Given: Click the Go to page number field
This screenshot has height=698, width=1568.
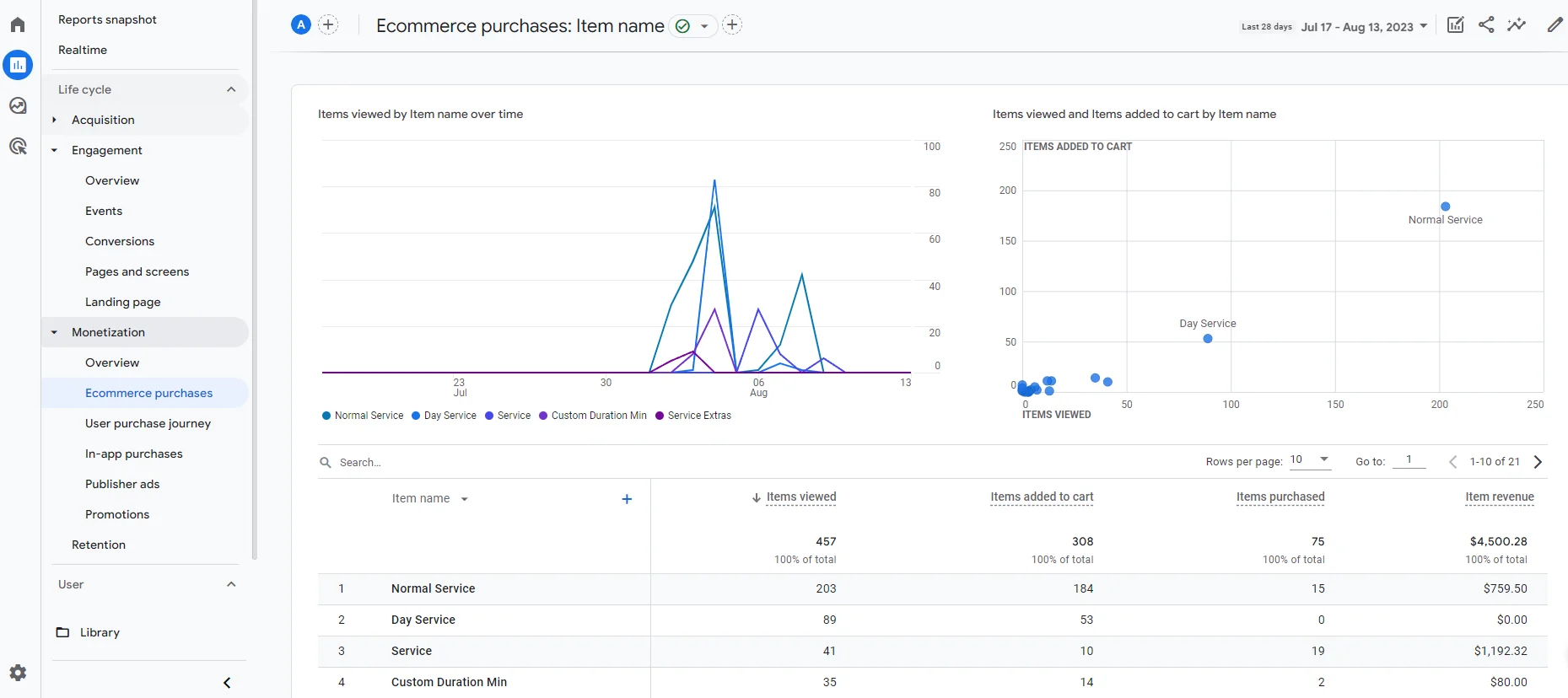Looking at the screenshot, I should [x=1409, y=460].
